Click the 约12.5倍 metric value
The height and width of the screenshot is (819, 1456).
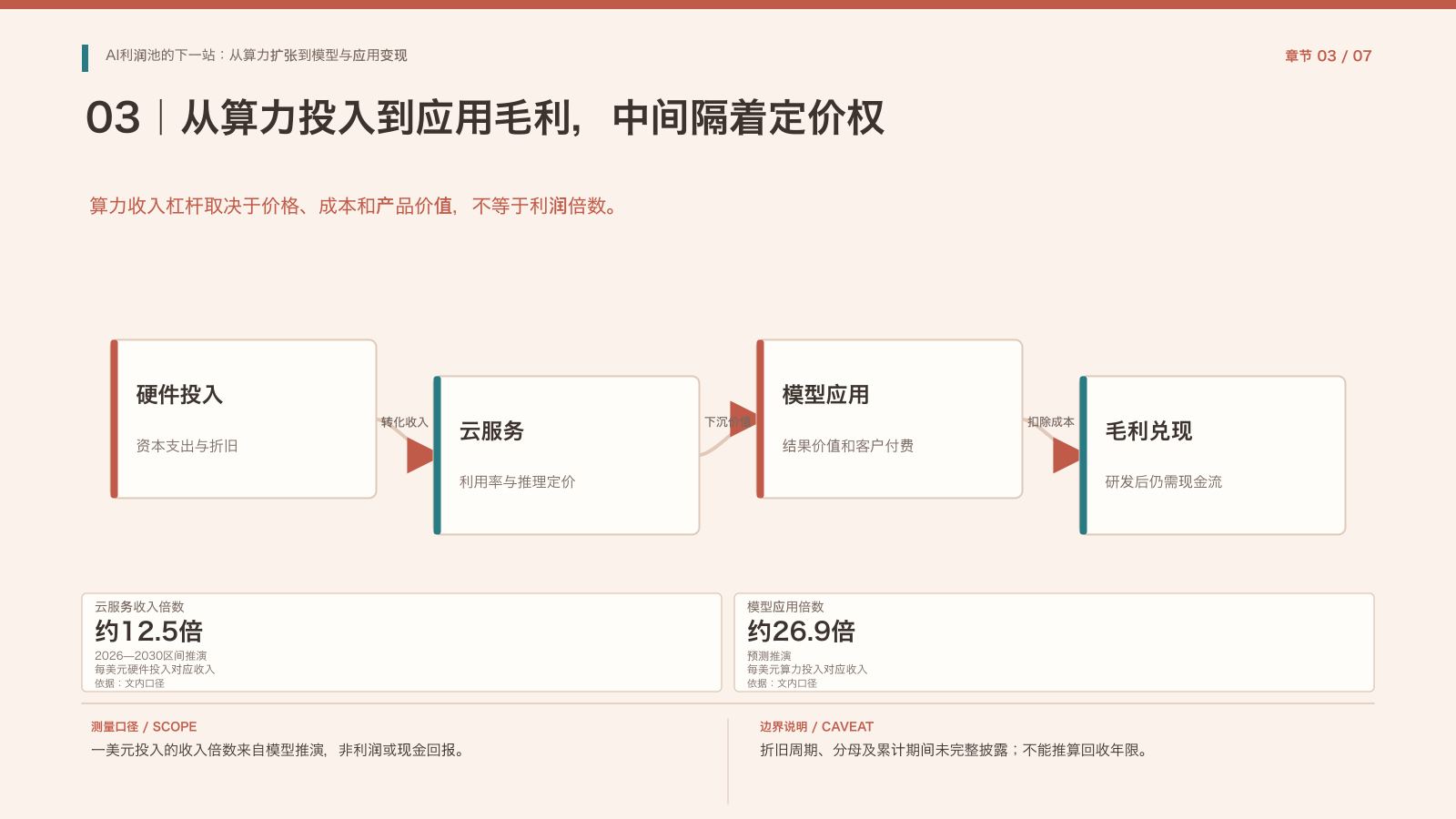(x=148, y=631)
